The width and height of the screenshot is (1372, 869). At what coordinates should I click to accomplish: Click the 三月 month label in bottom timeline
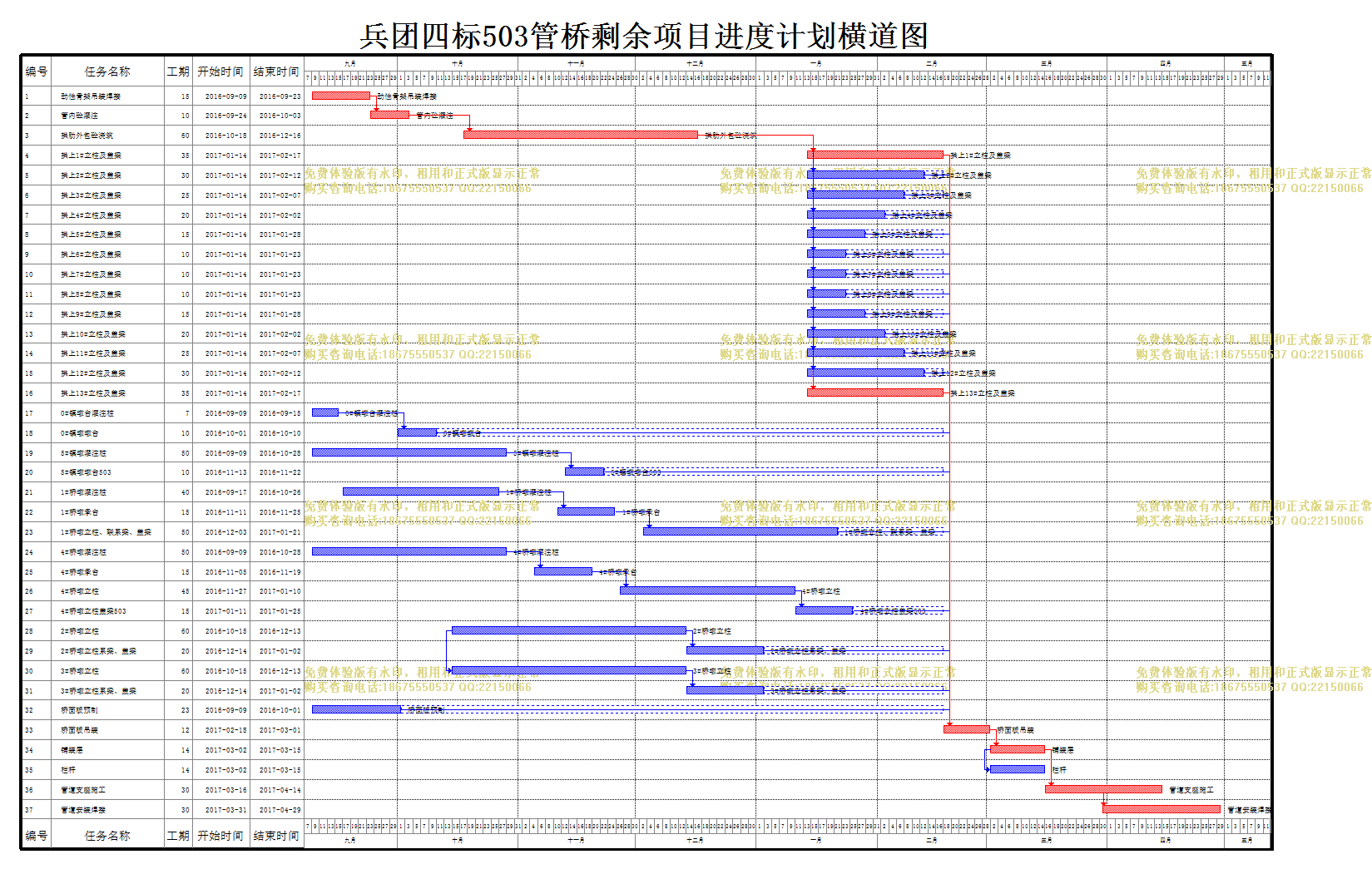point(1047,840)
